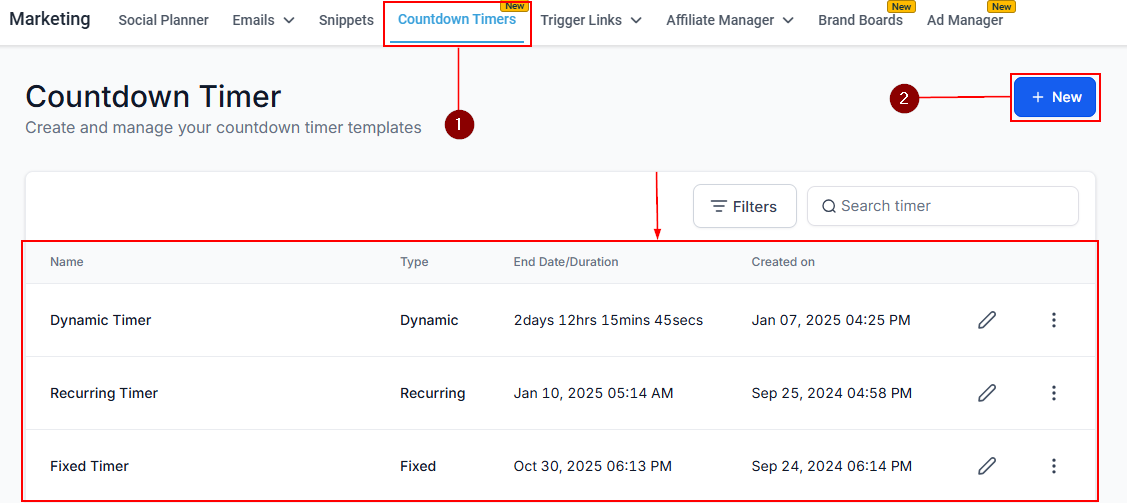Screen dimensions: 1127x503
Task: Open three-dot menu for Recurring Timer
Action: pos(1053,393)
